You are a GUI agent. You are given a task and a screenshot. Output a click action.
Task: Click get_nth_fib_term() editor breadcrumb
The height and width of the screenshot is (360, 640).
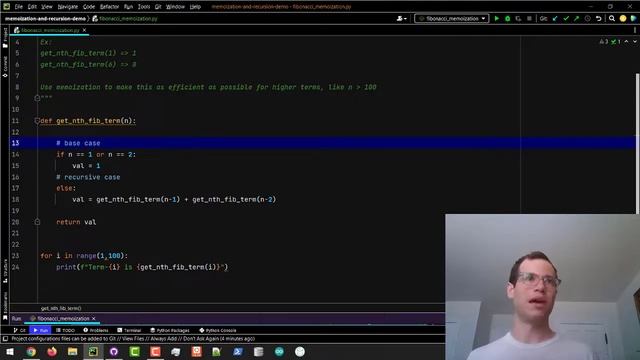click(x=61, y=308)
